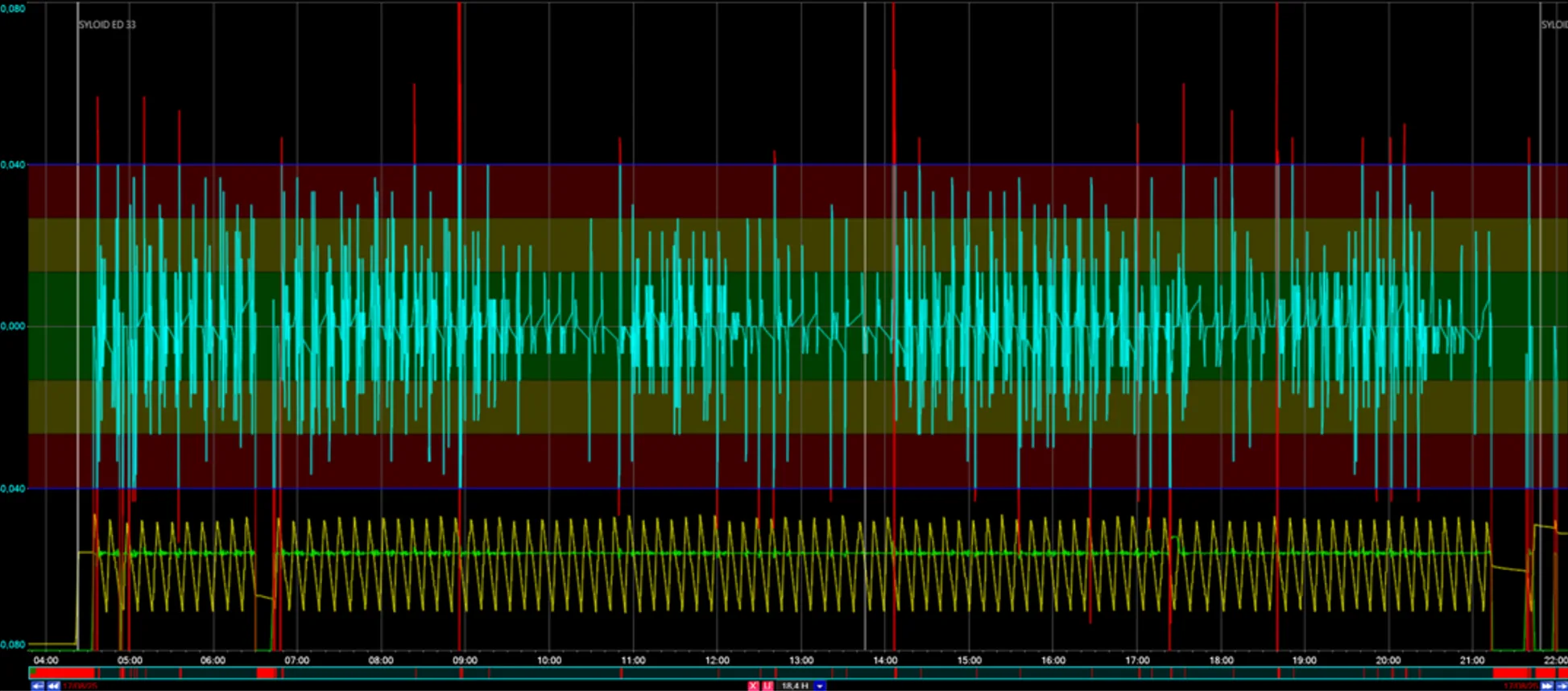1568x691 pixels.
Task: Select the 09:00 time axis label
Action: click(x=465, y=660)
